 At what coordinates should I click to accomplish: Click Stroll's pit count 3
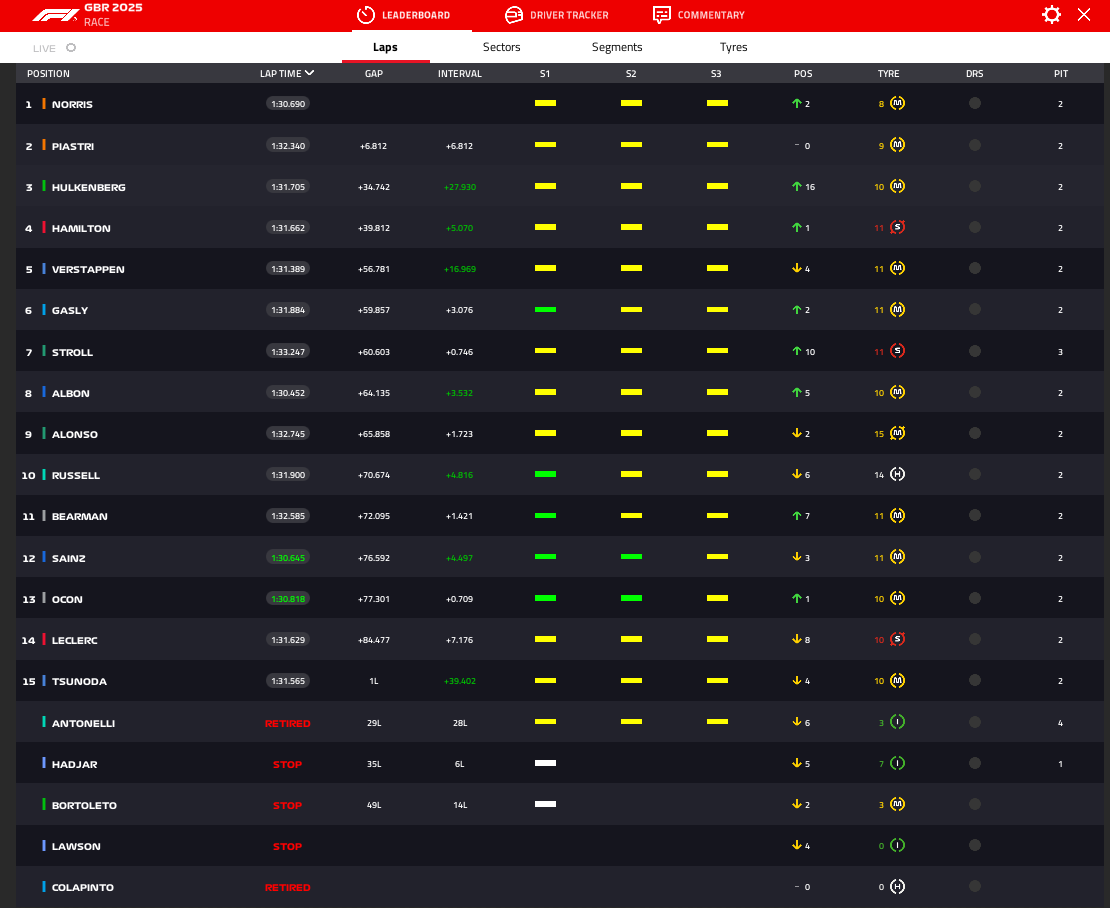coord(1060,352)
